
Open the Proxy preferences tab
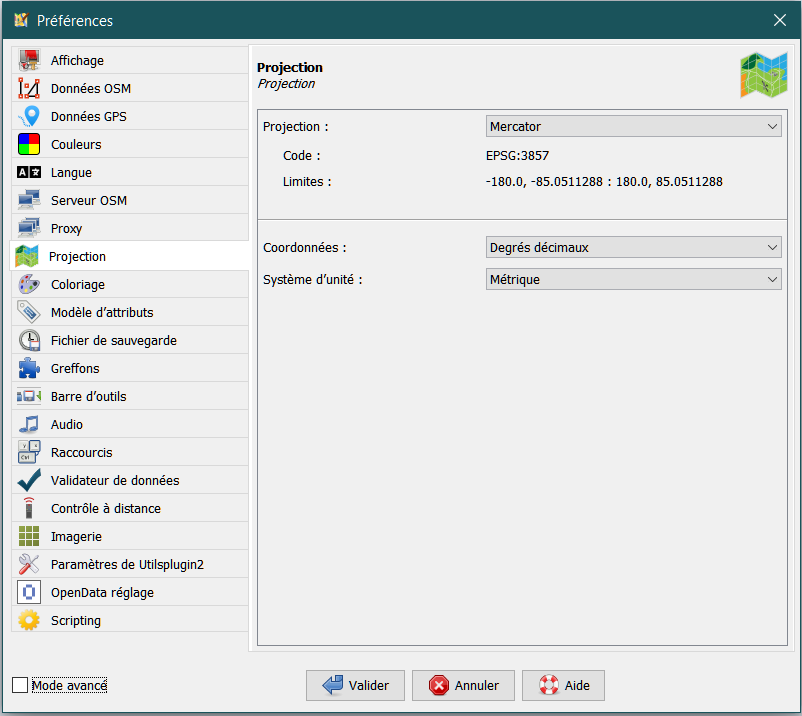point(66,228)
